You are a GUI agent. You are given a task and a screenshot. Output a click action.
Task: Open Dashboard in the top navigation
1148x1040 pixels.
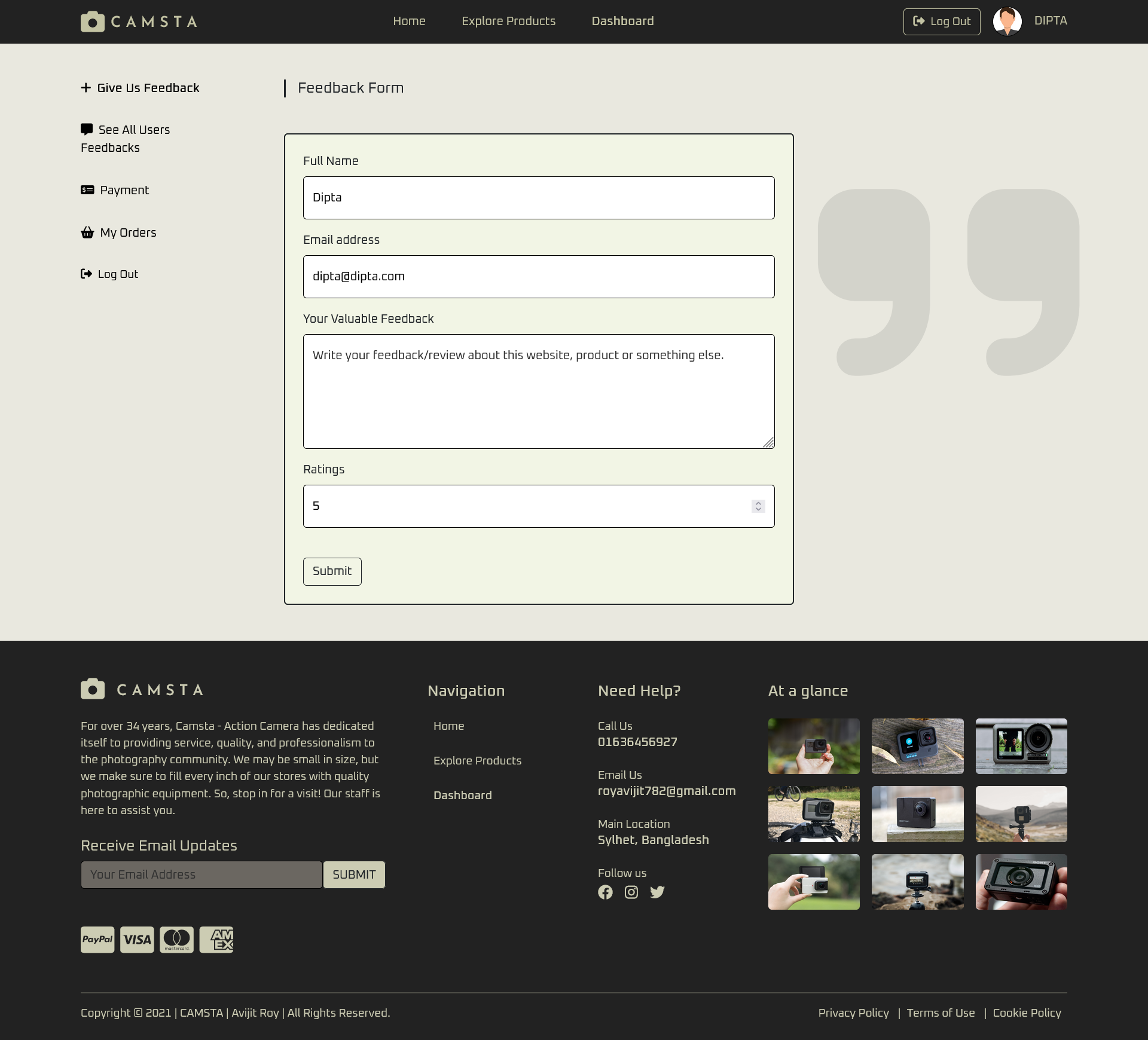[x=622, y=22]
